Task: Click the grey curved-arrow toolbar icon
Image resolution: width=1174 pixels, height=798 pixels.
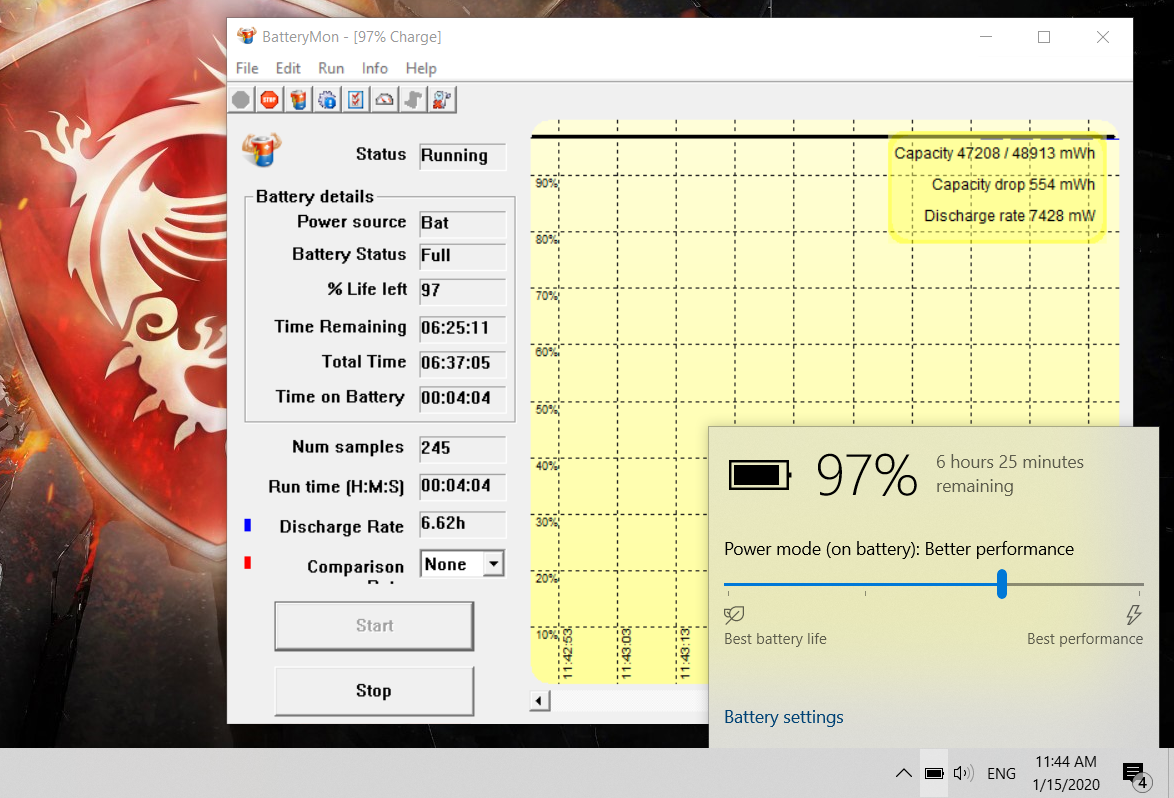Action: [x=413, y=100]
